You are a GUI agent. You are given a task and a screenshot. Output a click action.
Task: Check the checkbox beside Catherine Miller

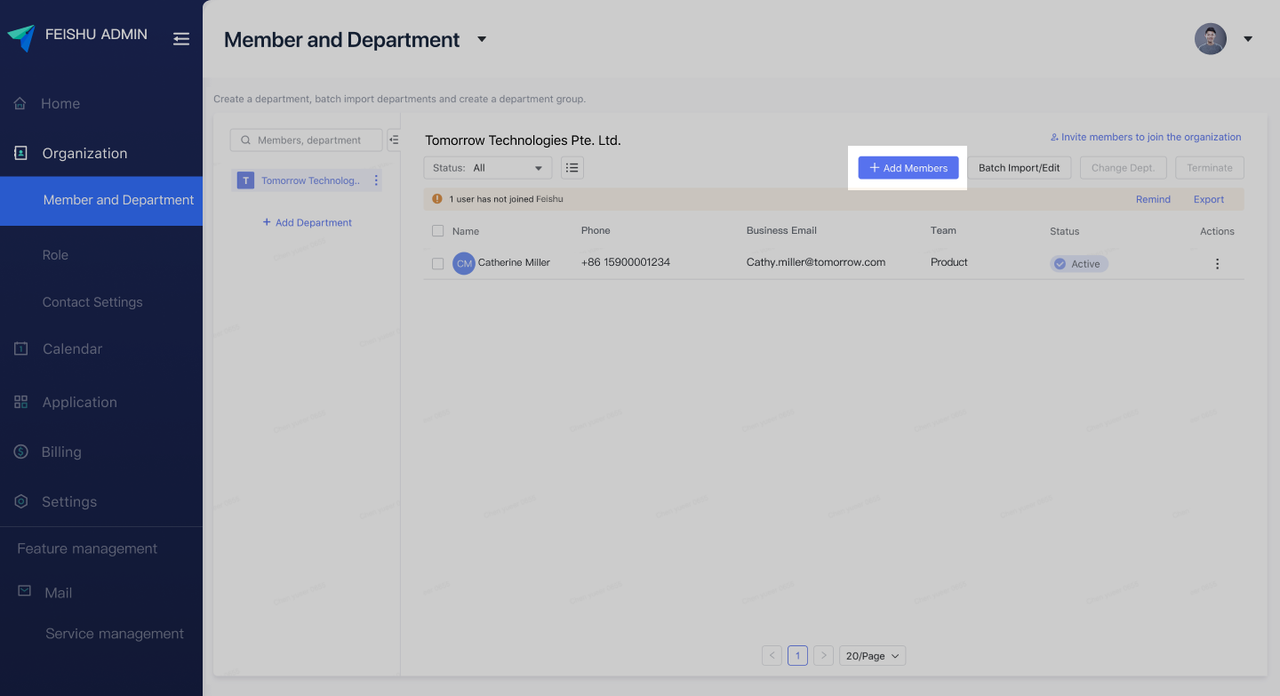pos(437,263)
